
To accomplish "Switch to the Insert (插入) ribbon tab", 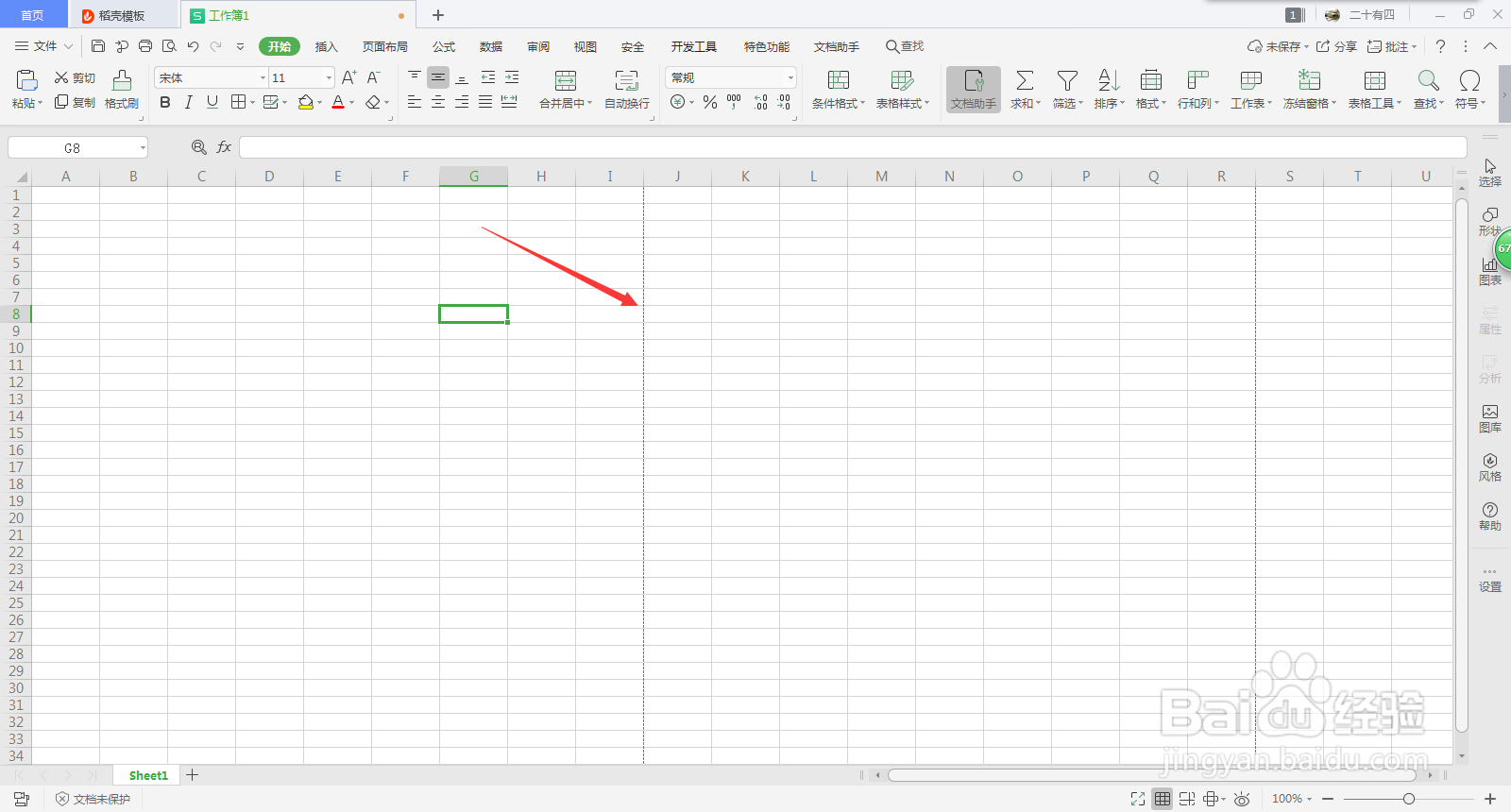I will (326, 46).
